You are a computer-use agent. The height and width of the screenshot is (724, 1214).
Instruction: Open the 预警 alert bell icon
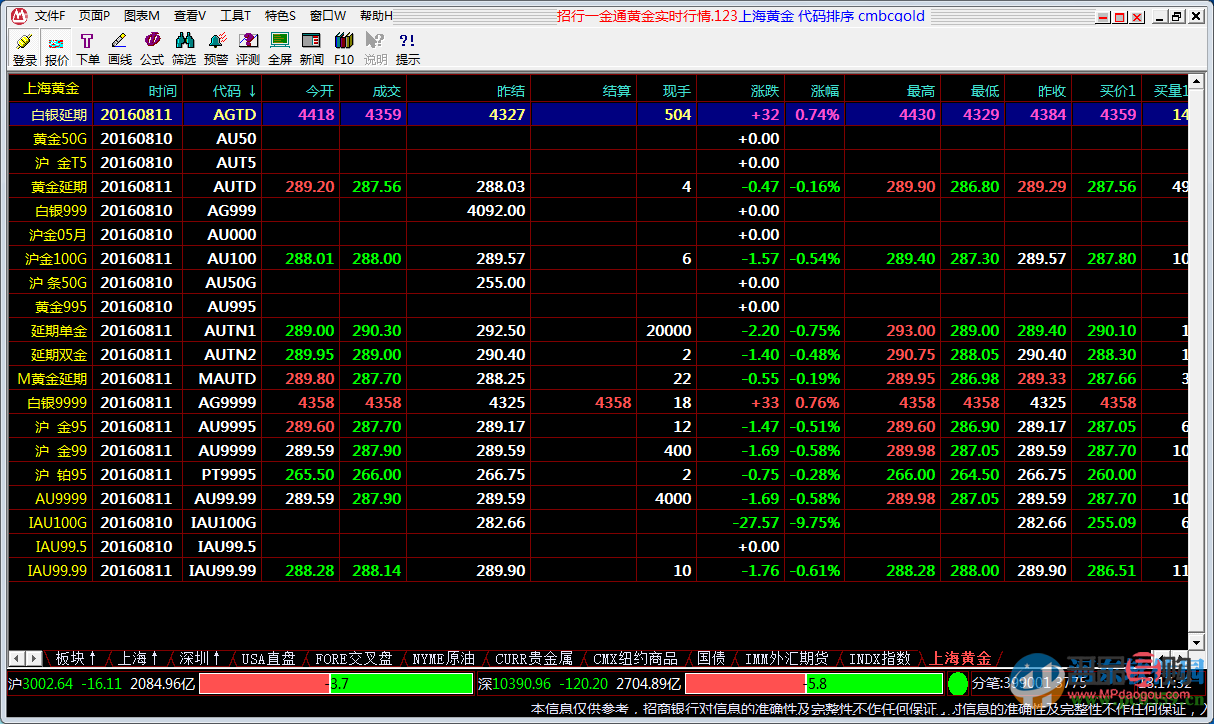click(216, 48)
